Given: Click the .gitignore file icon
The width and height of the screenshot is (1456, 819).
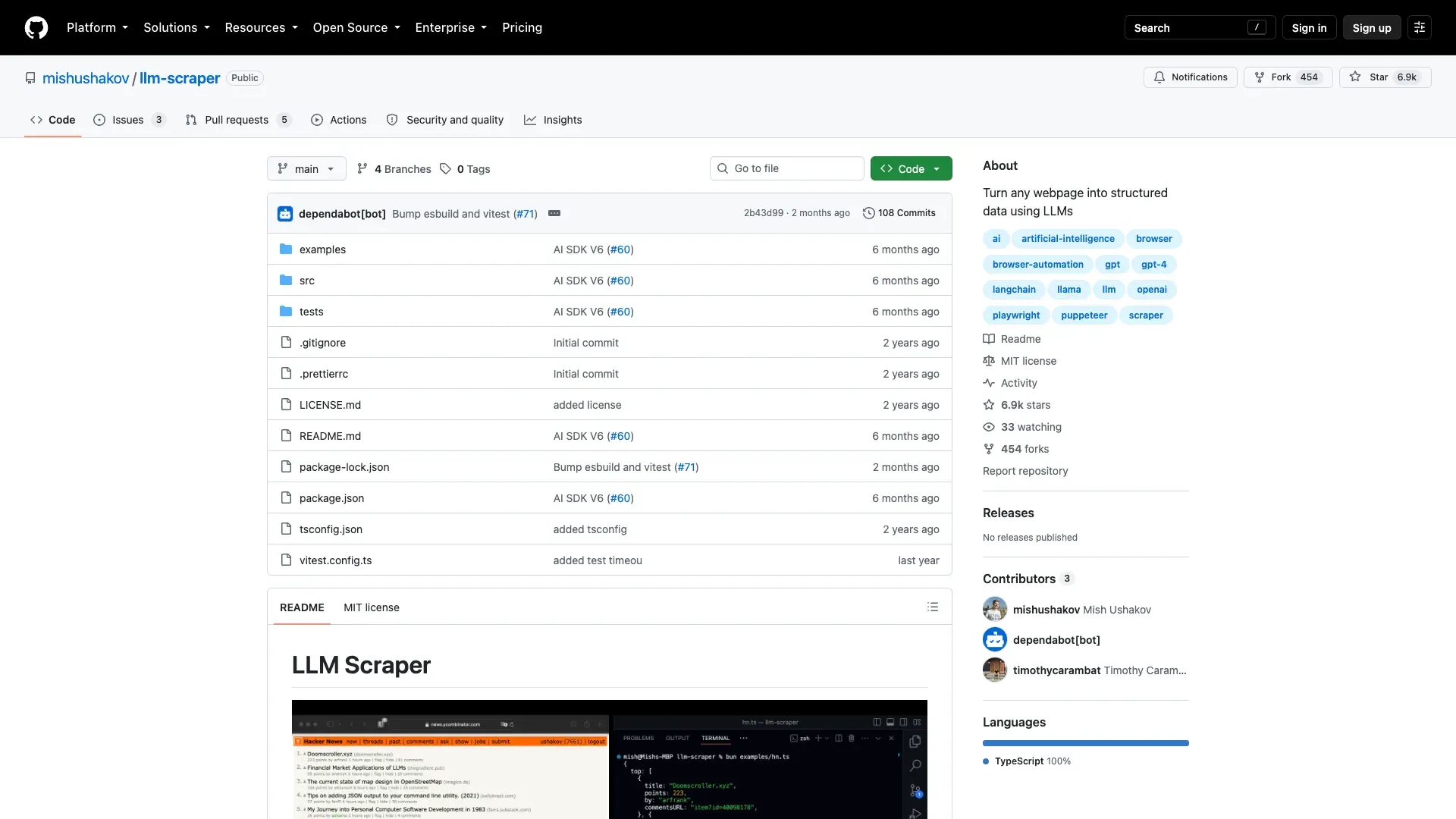Looking at the screenshot, I should coord(286,343).
